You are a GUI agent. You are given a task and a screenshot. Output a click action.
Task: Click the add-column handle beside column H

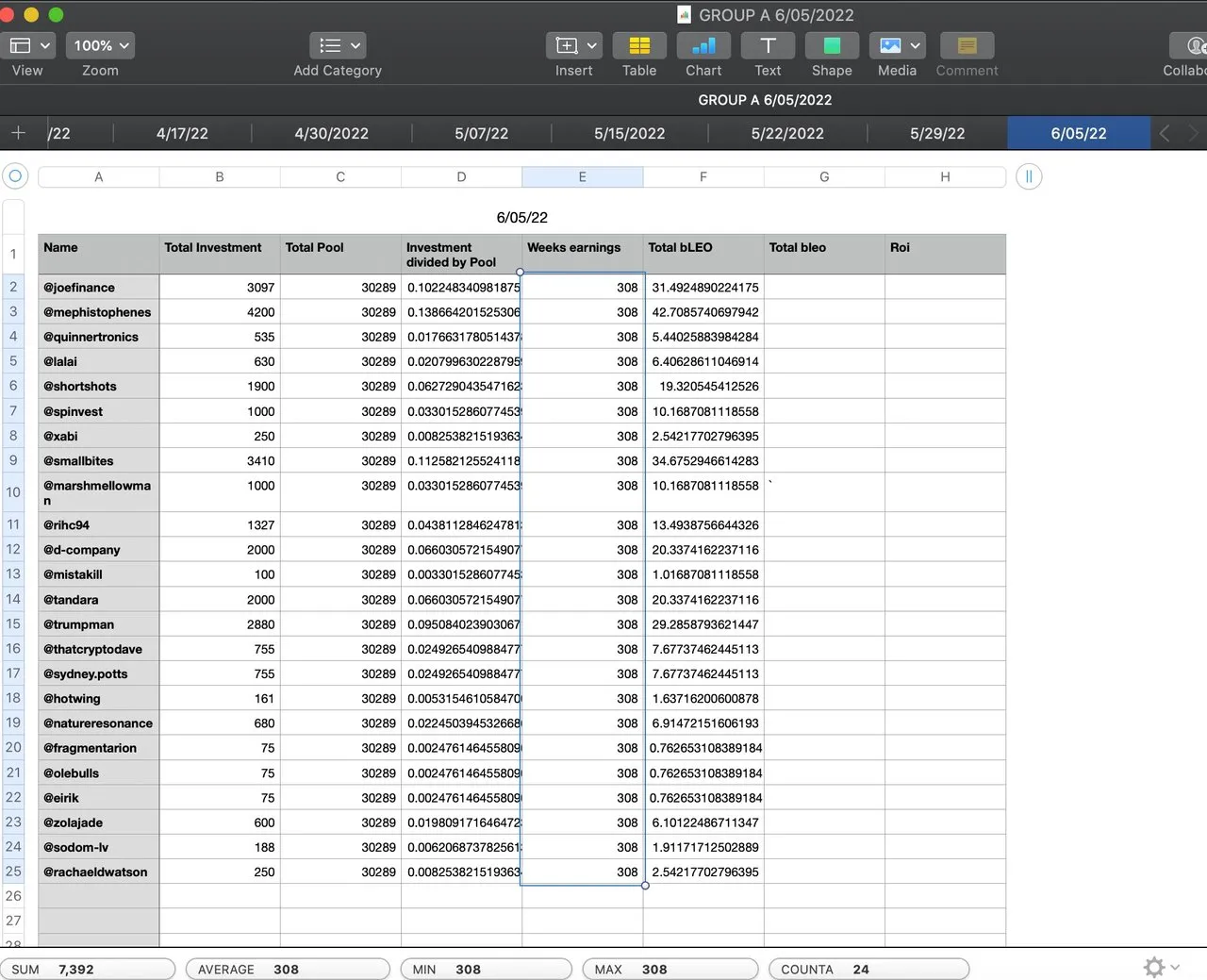pyautogui.click(x=1029, y=176)
